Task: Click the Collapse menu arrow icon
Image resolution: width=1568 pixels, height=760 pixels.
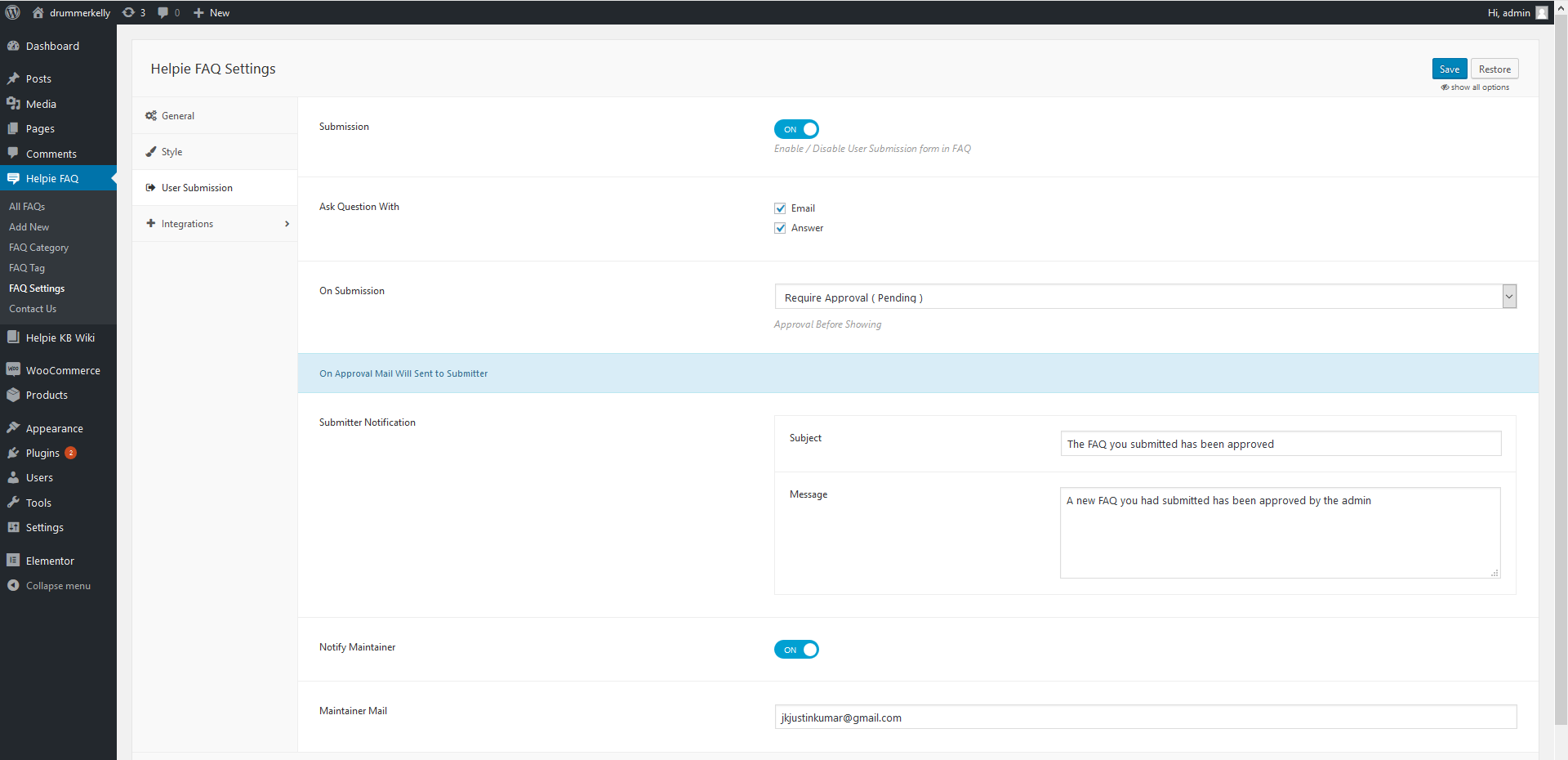Action: tap(13, 585)
